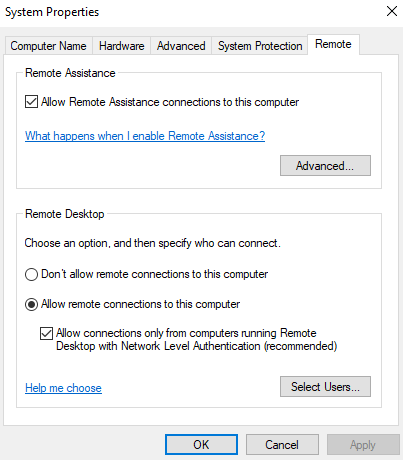Open the Hardware tab
This screenshot has width=403, height=460.
coord(121,46)
